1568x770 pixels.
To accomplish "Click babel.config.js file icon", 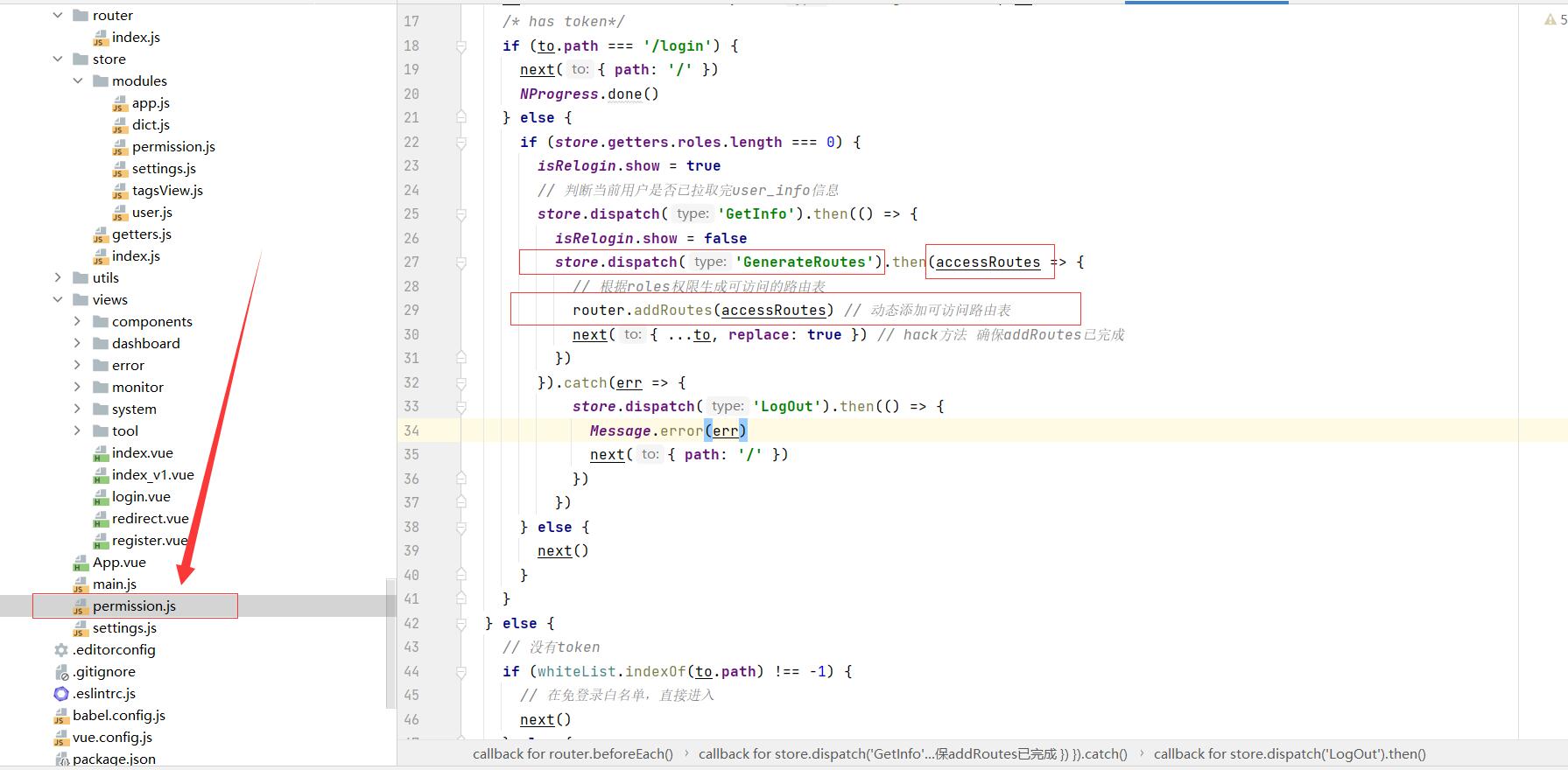I will 60,716.
